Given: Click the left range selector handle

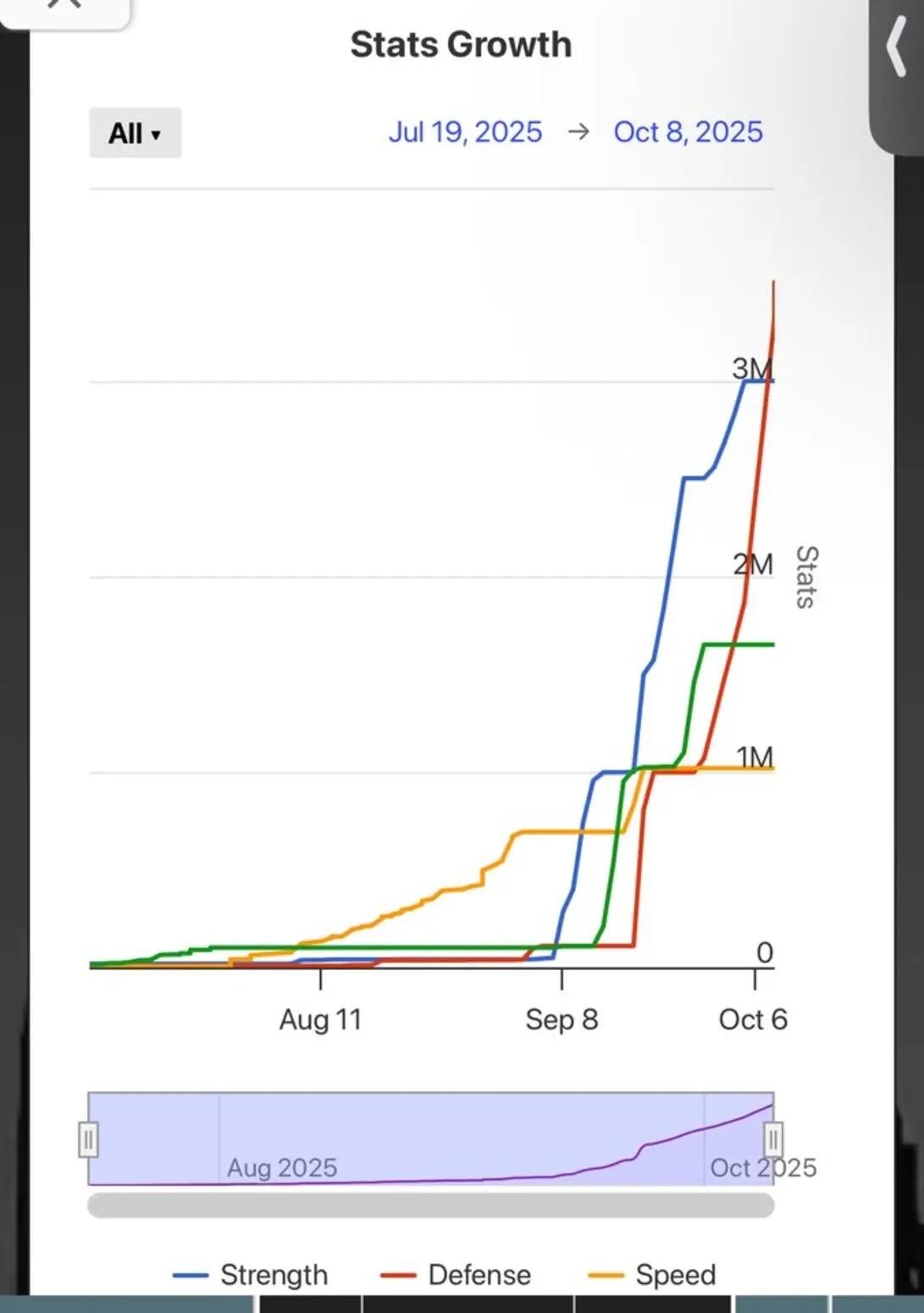Looking at the screenshot, I should click(88, 1139).
